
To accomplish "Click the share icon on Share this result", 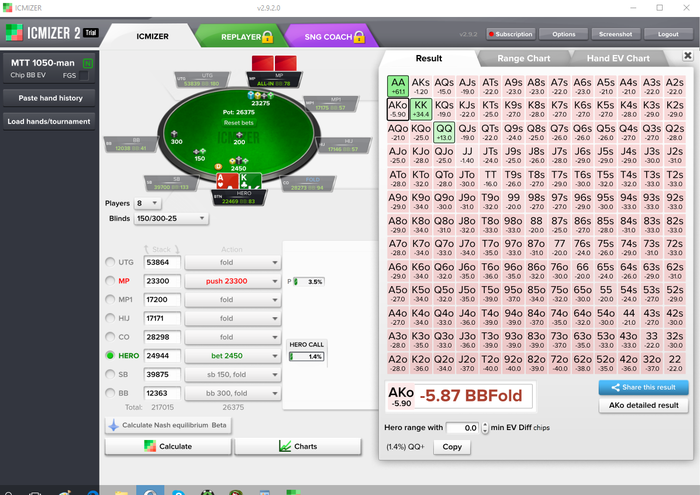I will click(615, 387).
